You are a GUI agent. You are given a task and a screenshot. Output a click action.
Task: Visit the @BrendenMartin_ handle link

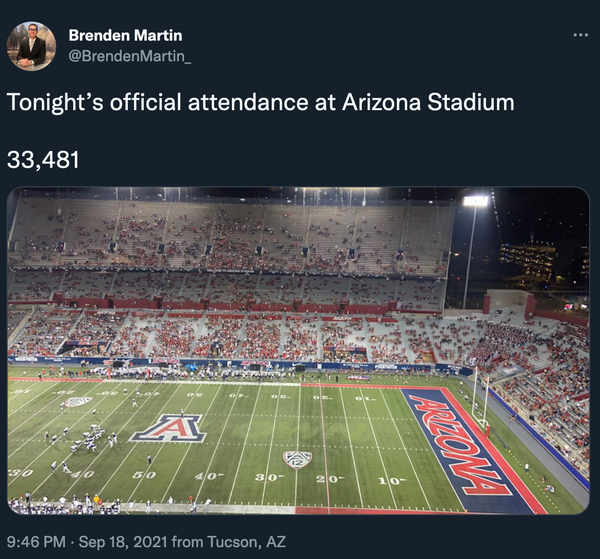[129, 56]
